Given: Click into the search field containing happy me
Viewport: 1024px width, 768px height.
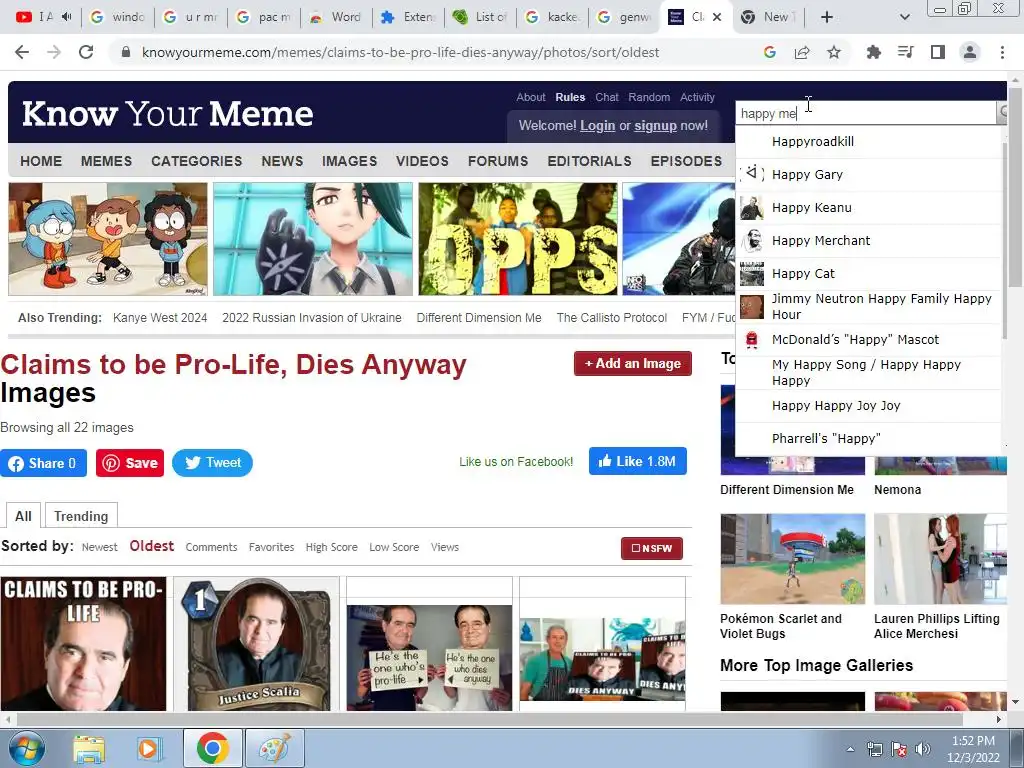Looking at the screenshot, I should point(866,113).
